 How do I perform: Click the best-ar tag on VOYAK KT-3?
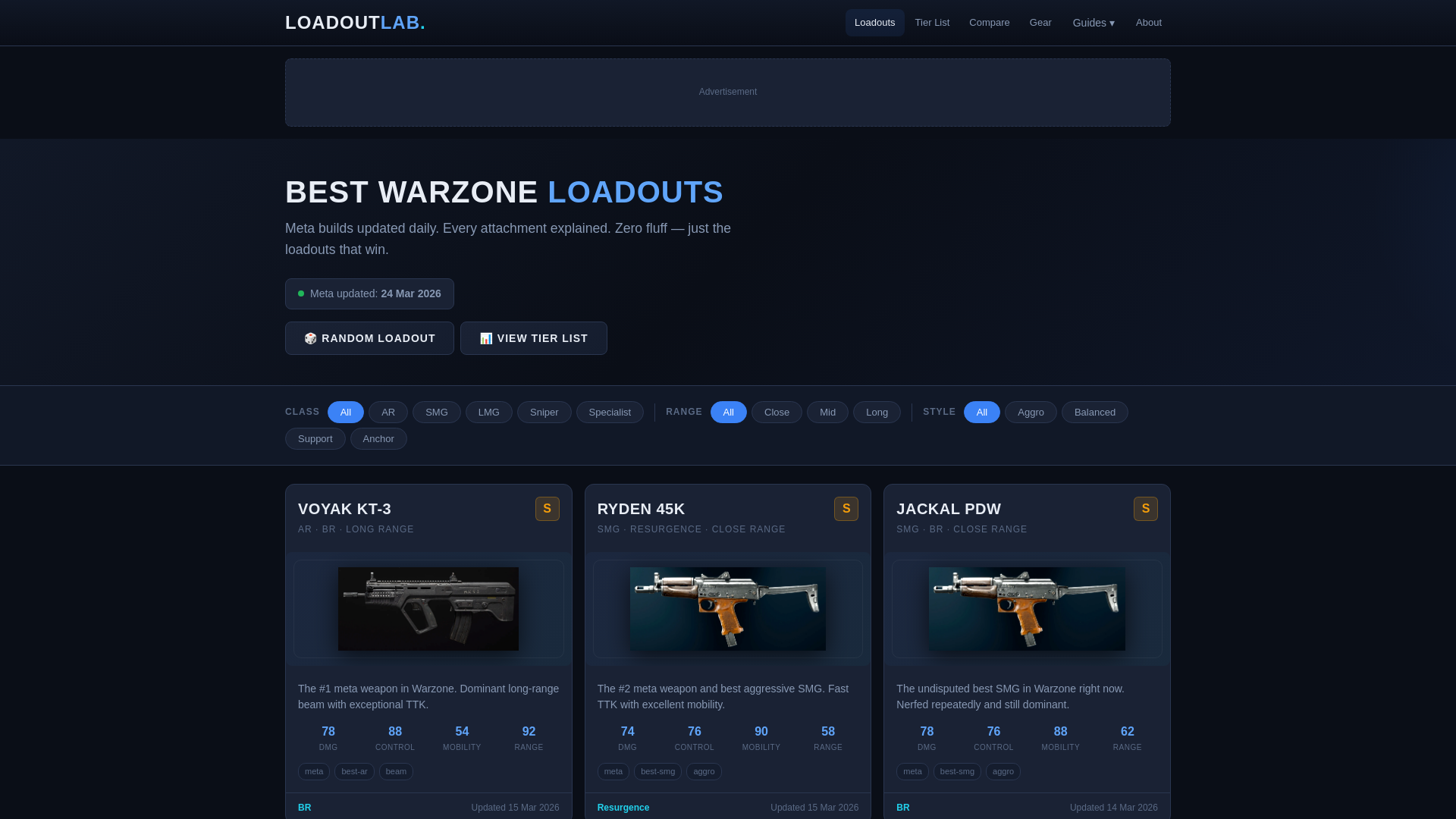pos(354,771)
